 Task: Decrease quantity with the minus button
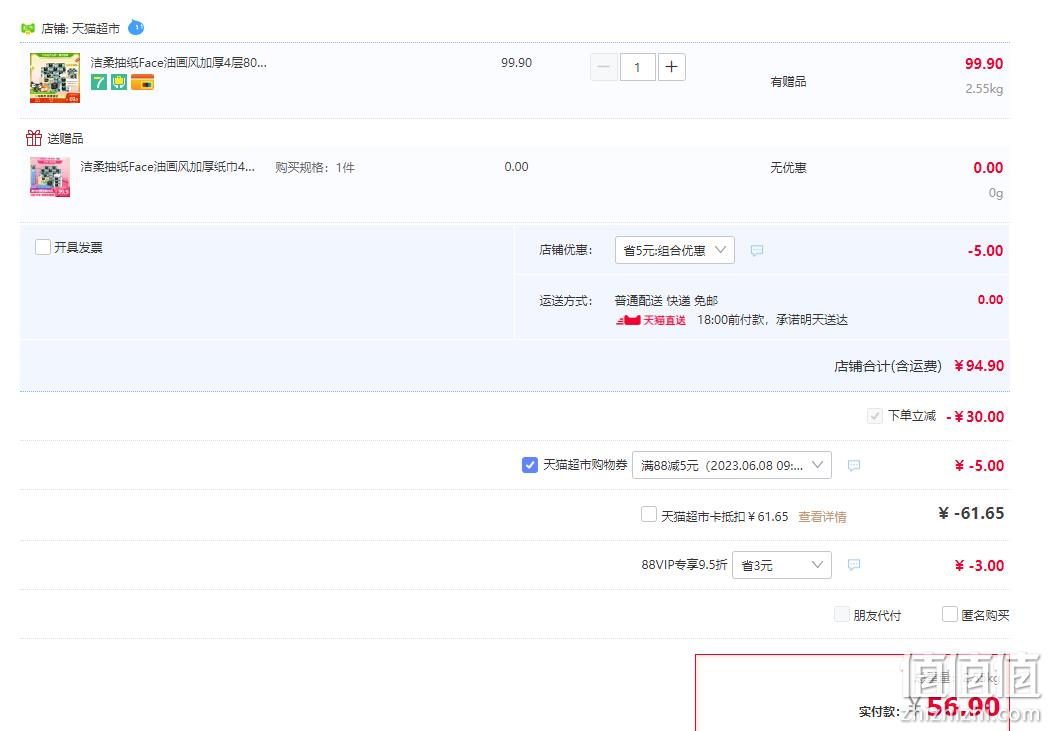click(603, 67)
